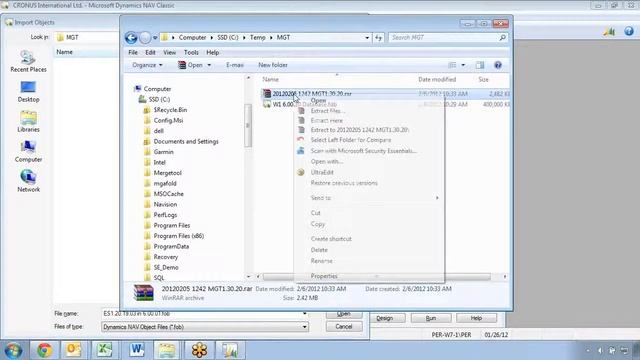Click the Run button in NAV

pyautogui.click(x=431, y=318)
